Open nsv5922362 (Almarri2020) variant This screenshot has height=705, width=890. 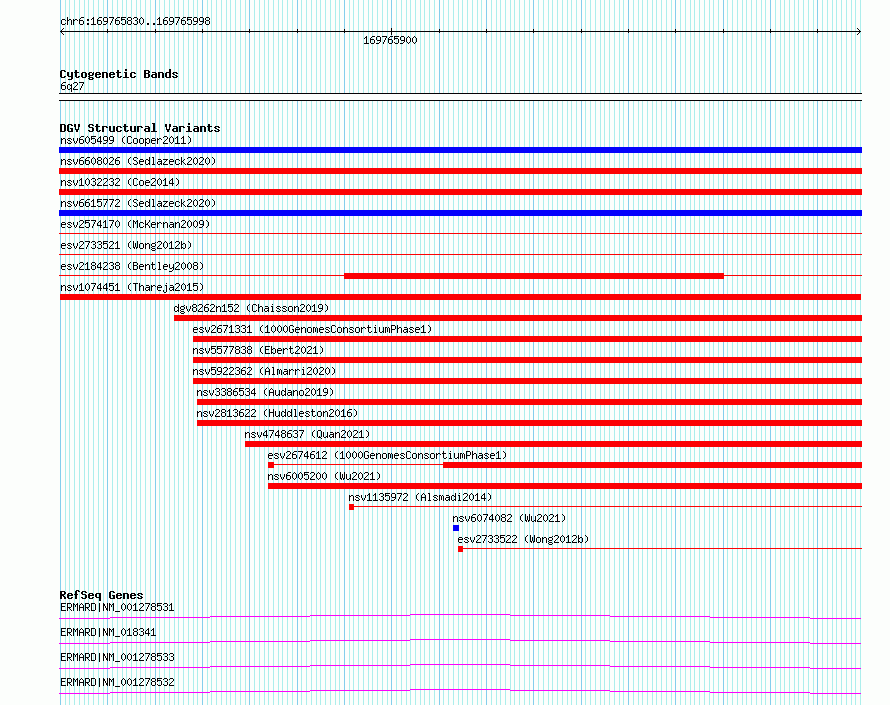(x=264, y=371)
